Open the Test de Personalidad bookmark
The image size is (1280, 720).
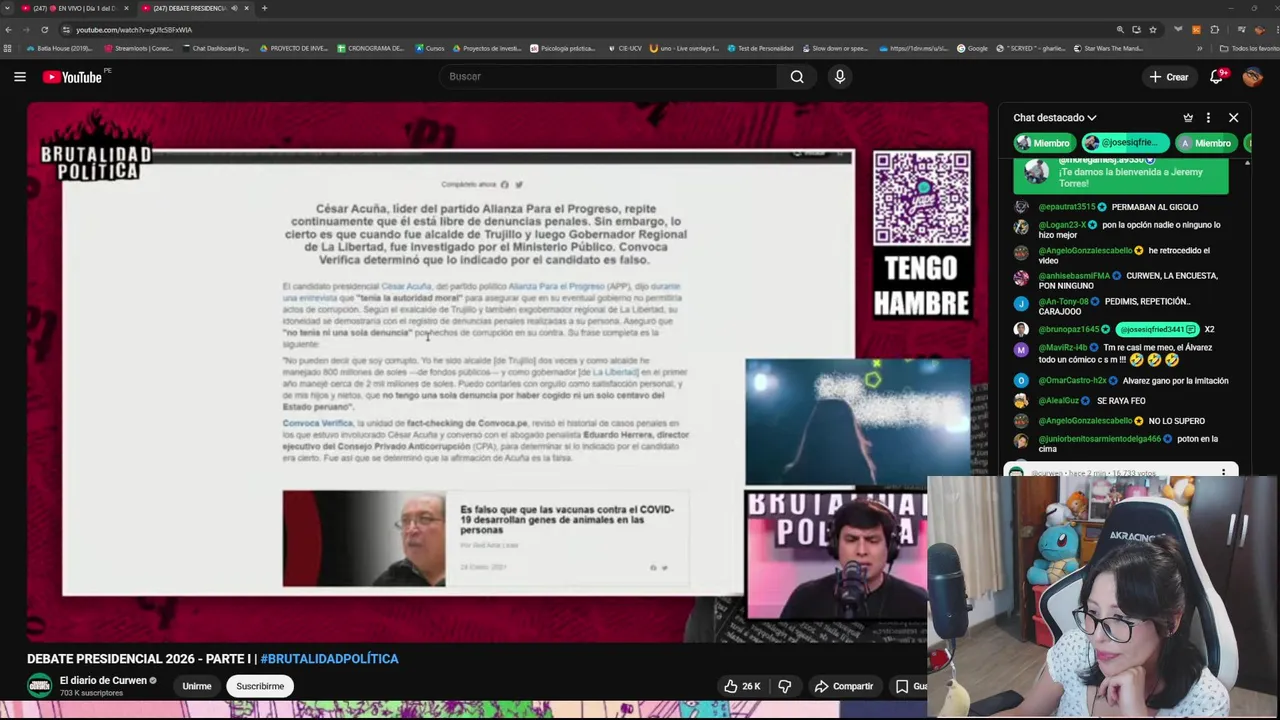[x=760, y=48]
